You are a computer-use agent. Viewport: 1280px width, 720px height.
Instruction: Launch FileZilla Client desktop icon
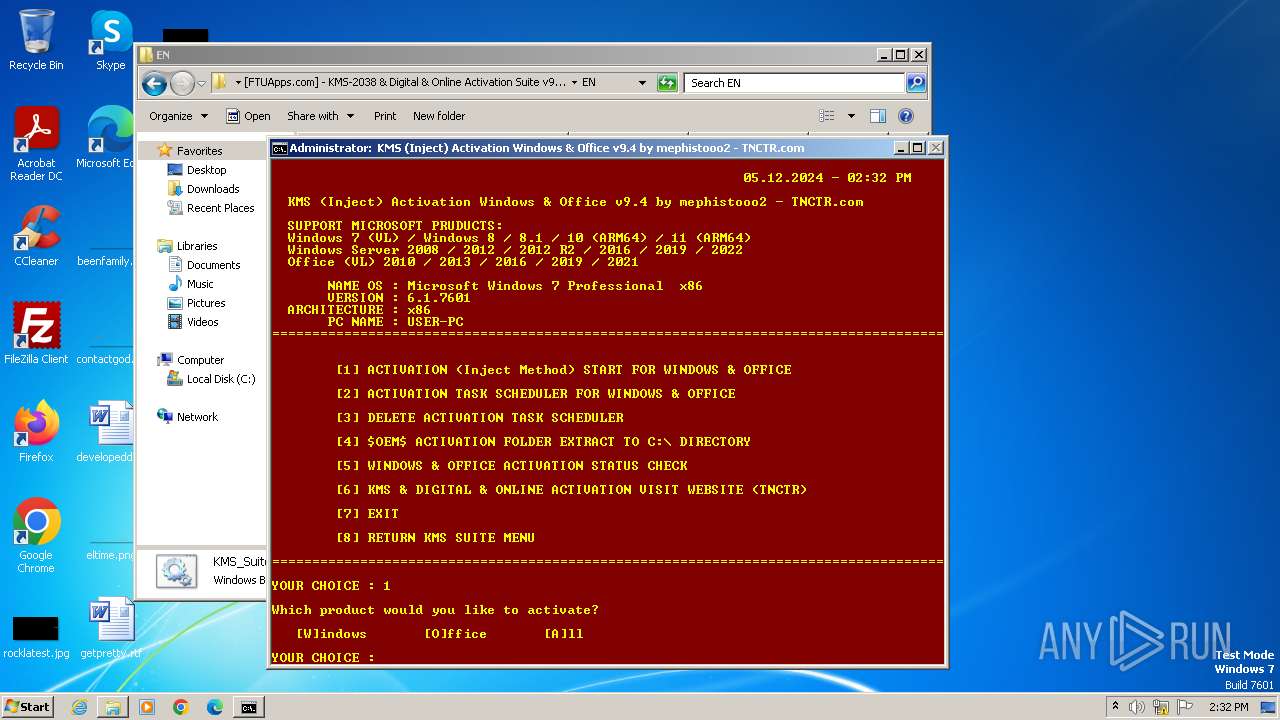pyautogui.click(x=36, y=334)
